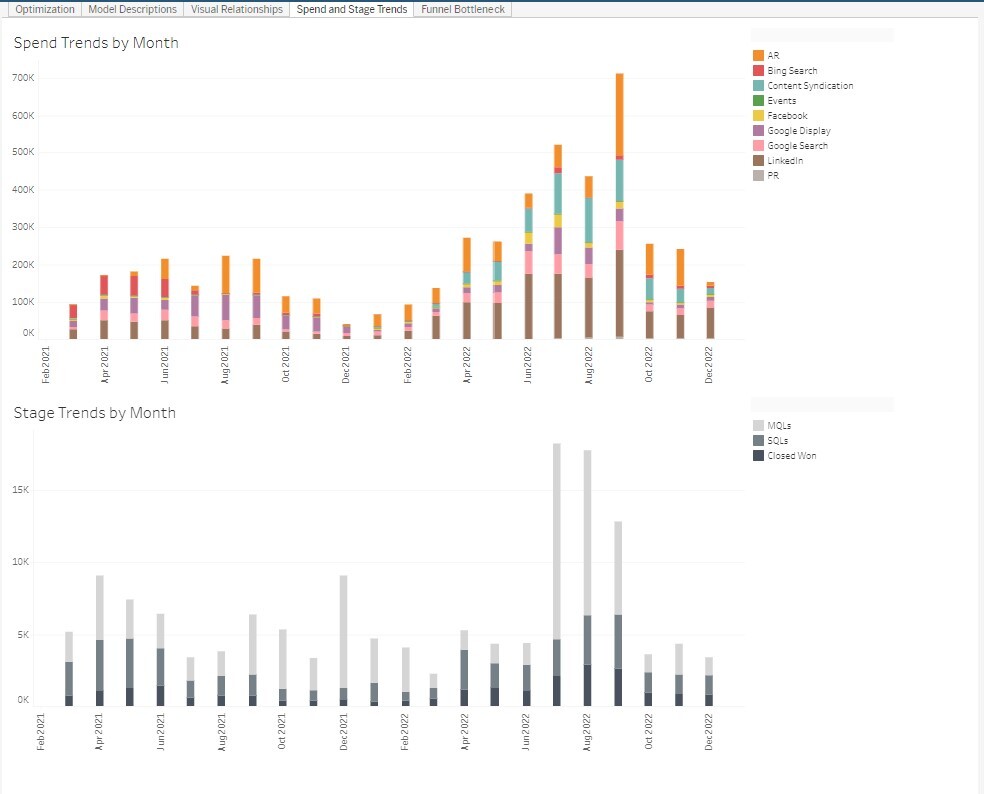Click the 5K stage axis label

(23, 635)
